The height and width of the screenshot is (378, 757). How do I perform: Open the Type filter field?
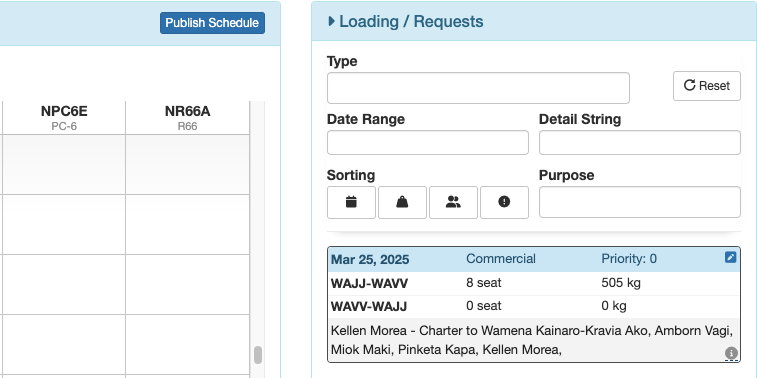(478, 88)
